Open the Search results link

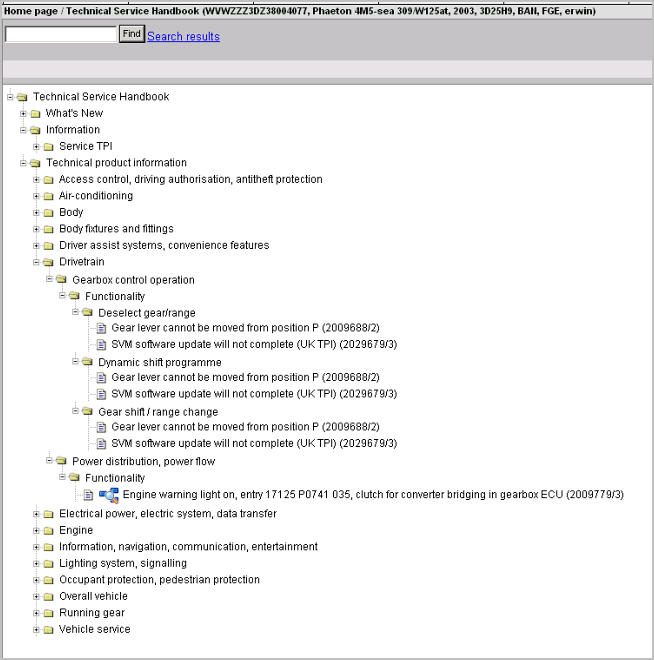click(x=183, y=37)
